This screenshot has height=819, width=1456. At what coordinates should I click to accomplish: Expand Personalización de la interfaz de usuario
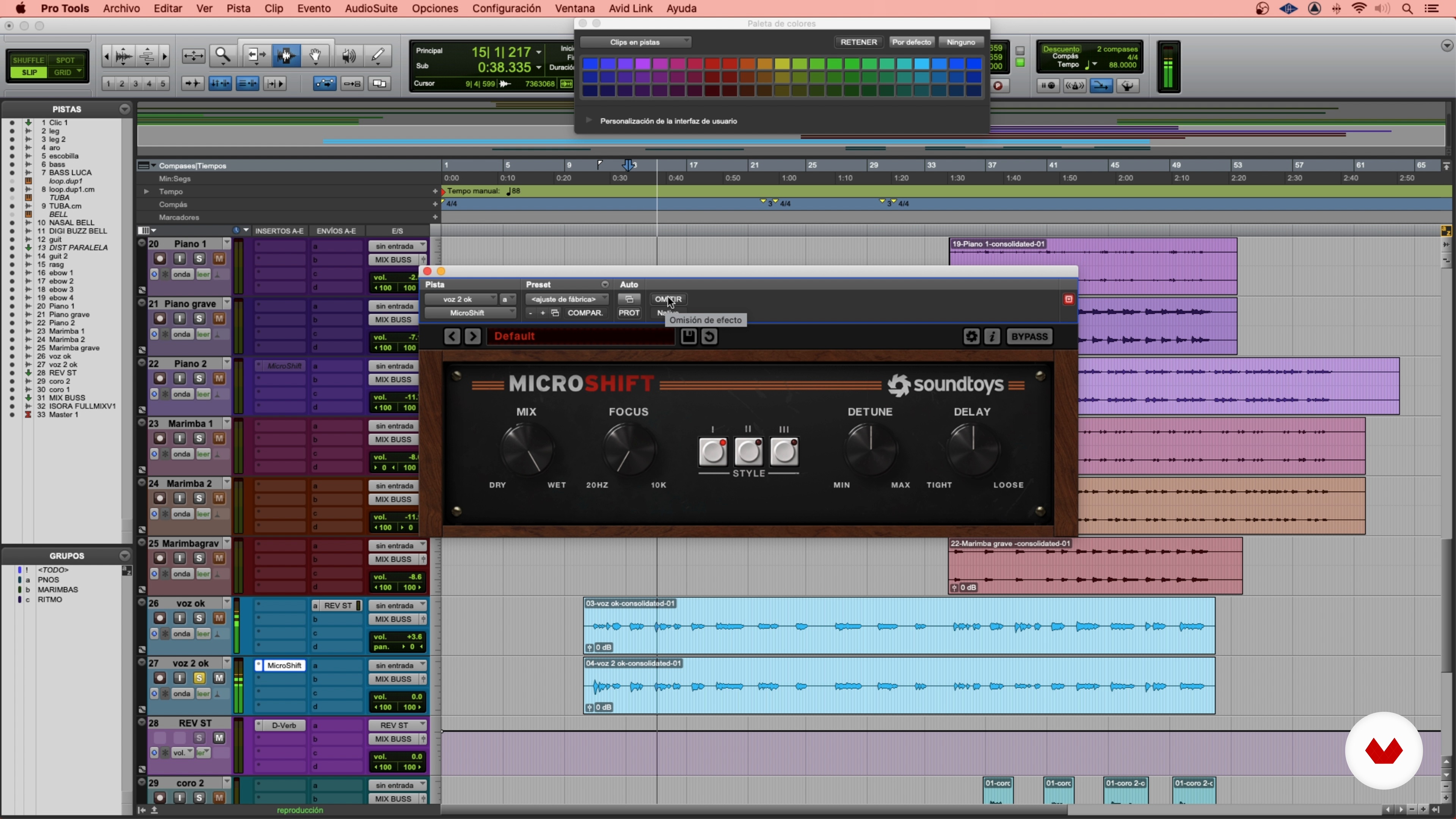point(588,121)
